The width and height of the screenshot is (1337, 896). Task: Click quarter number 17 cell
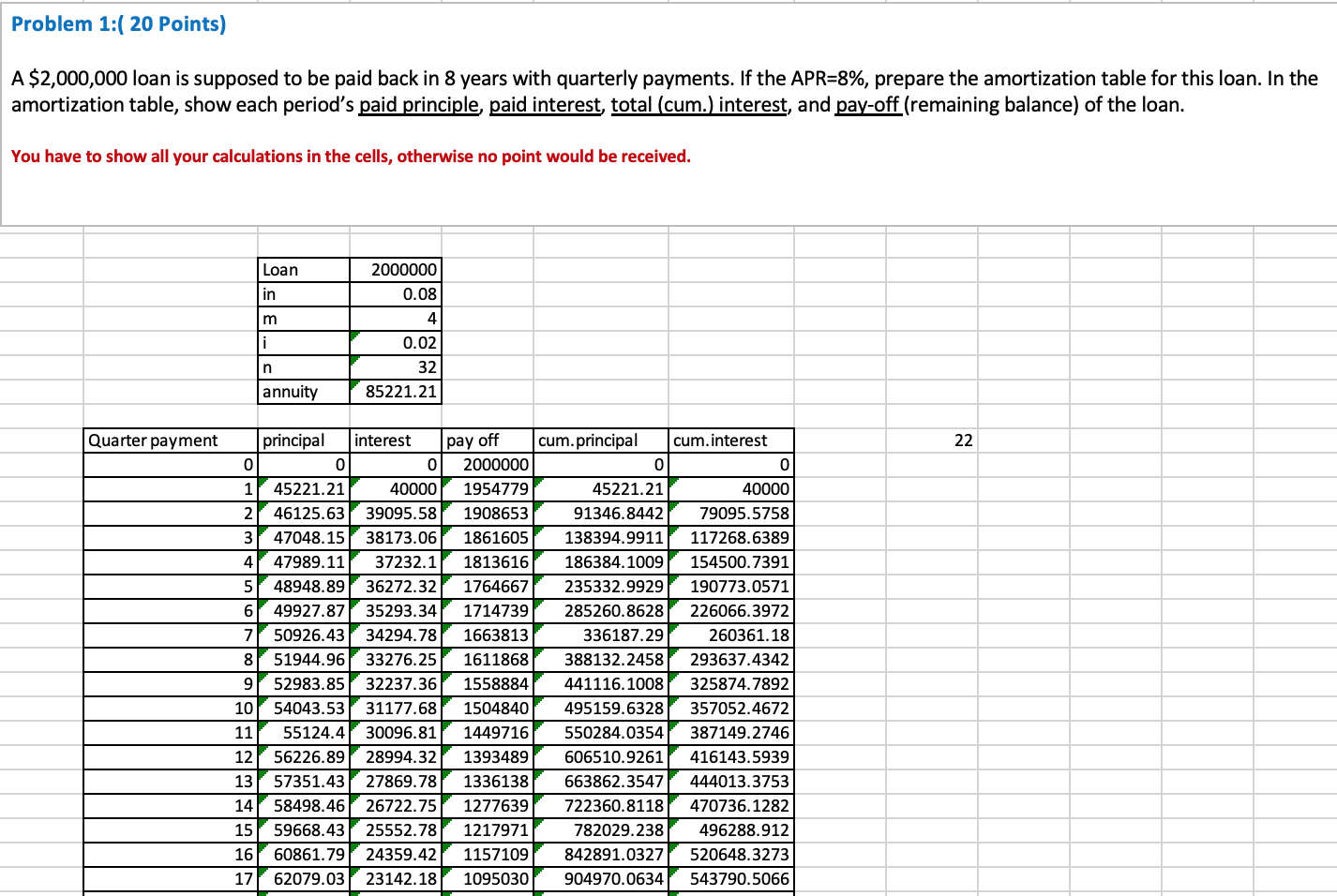click(170, 879)
